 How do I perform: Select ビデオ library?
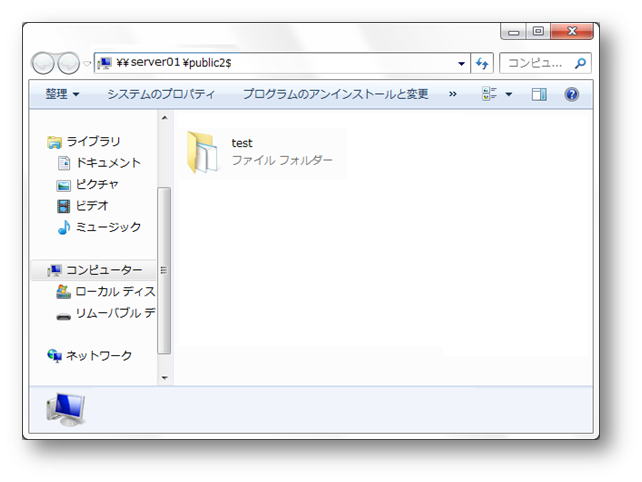pyautogui.click(x=92, y=206)
